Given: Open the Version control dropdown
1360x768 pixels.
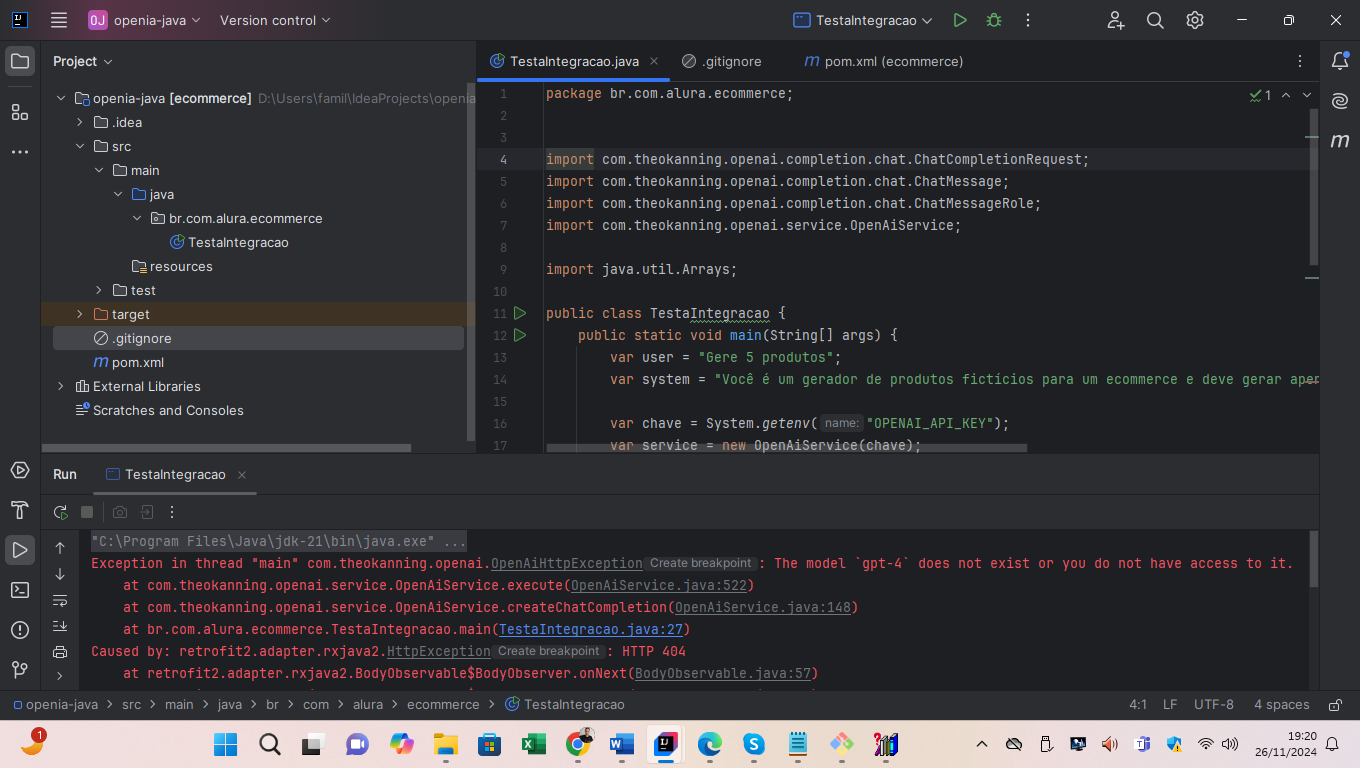Looking at the screenshot, I should 275,20.
